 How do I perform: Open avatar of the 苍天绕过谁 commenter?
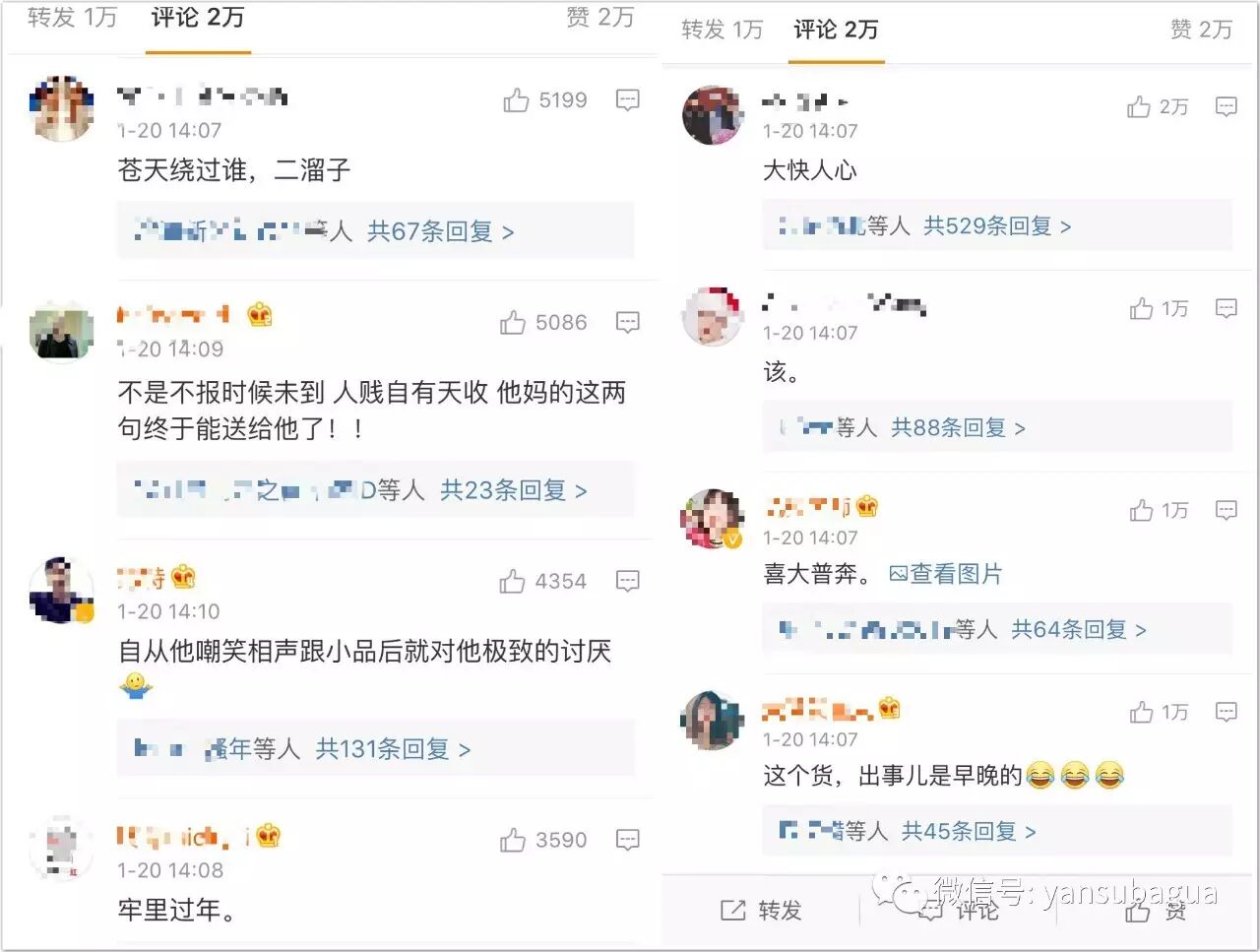(x=62, y=107)
